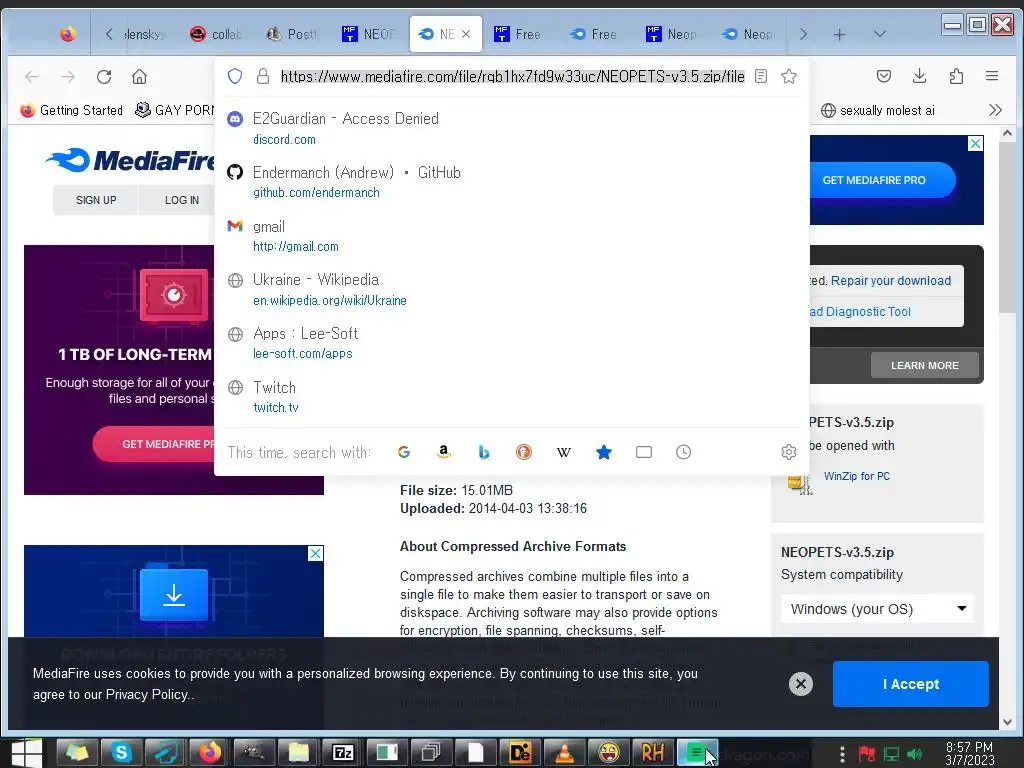Viewport: 1024px width, 768px height.
Task: Open Resource Hacker (RH) from the taskbar
Action: point(652,753)
